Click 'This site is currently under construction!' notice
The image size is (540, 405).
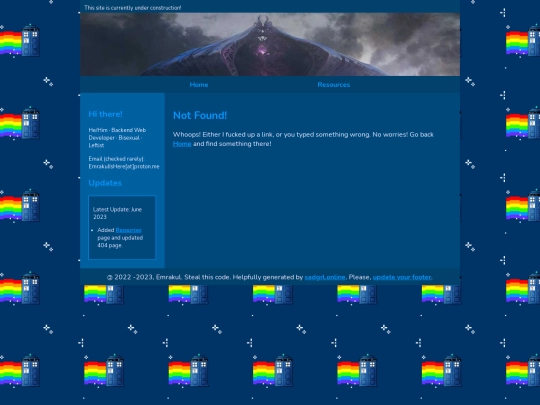coord(133,8)
